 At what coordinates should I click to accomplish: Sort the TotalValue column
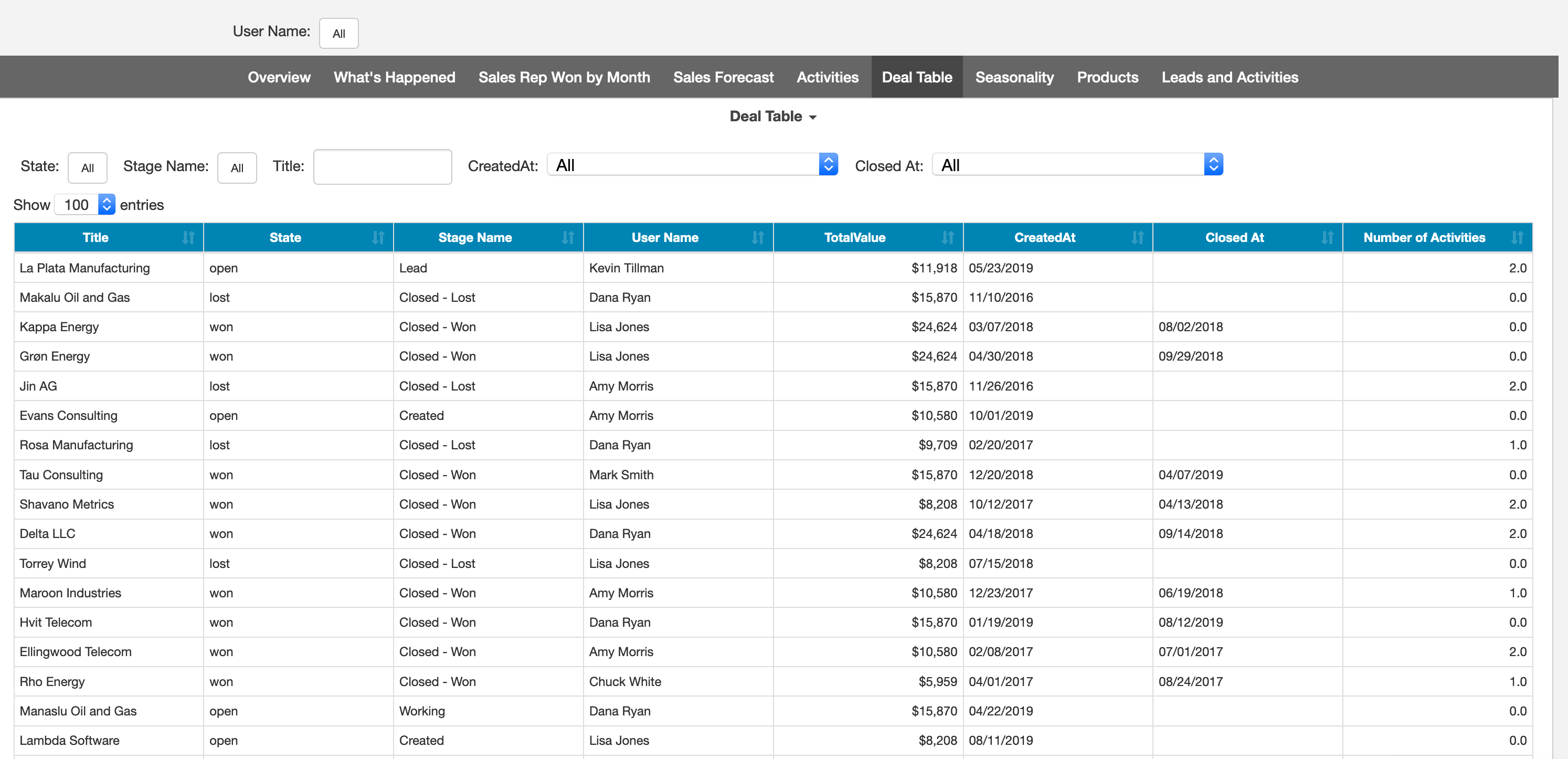tap(948, 237)
